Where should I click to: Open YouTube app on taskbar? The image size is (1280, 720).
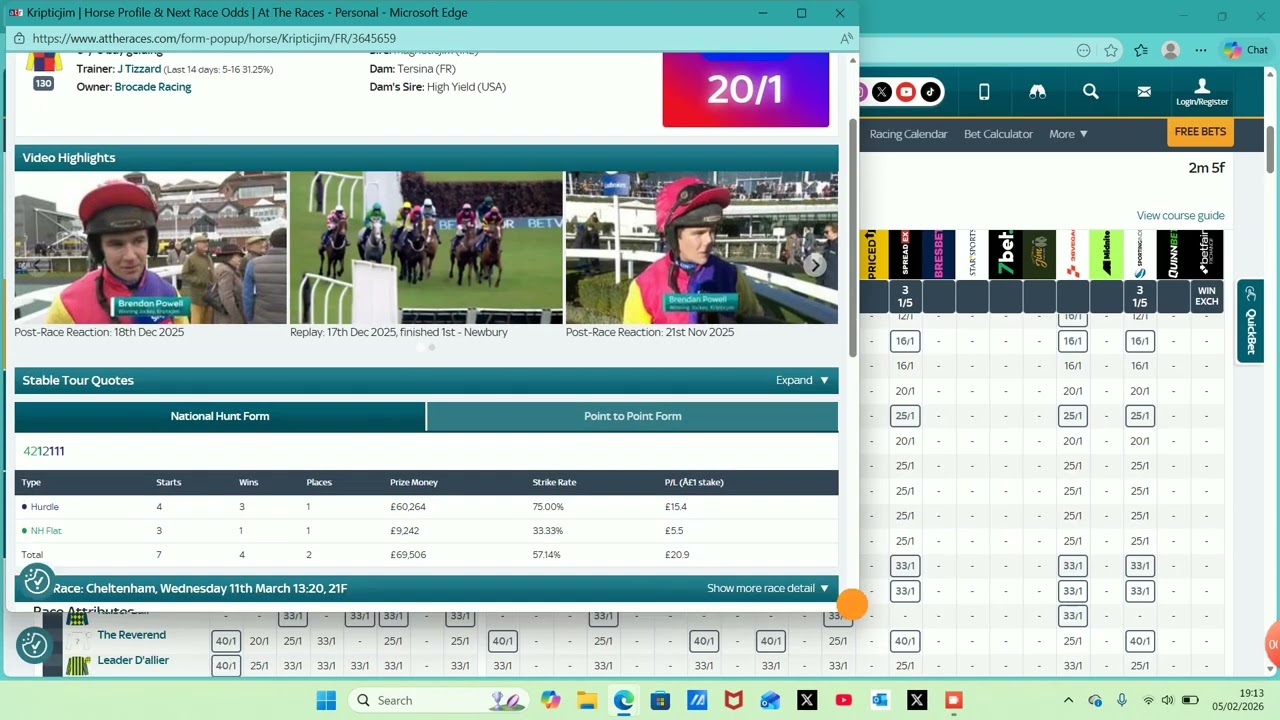click(x=843, y=700)
